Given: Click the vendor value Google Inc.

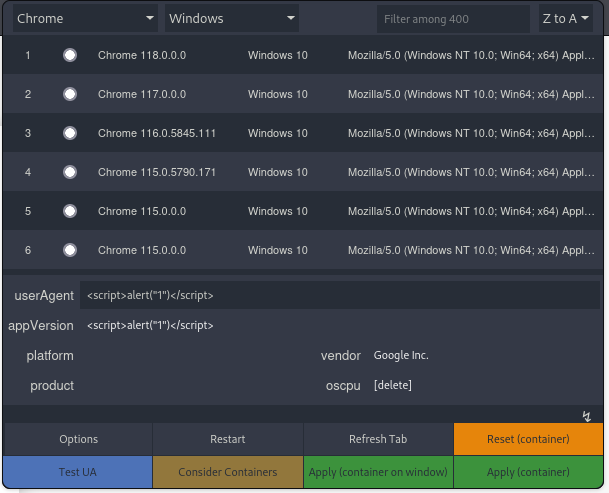Looking at the screenshot, I should tap(401, 355).
